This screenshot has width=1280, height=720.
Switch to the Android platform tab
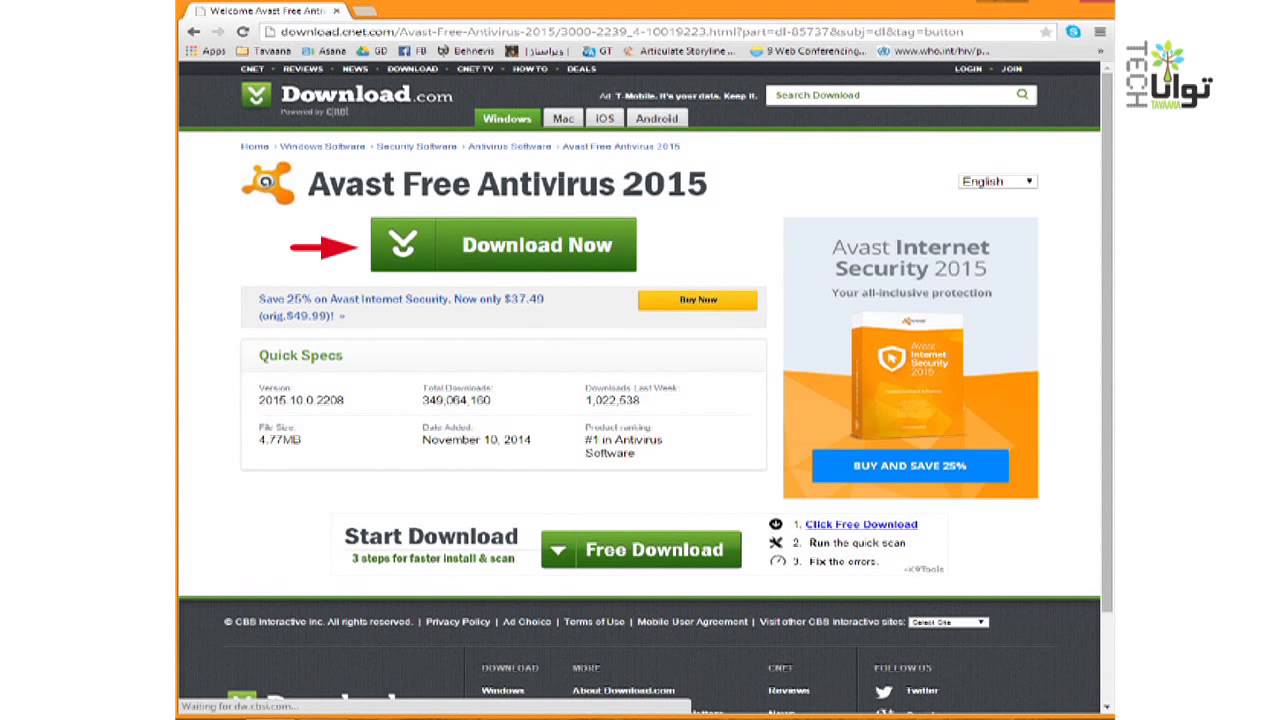click(657, 118)
